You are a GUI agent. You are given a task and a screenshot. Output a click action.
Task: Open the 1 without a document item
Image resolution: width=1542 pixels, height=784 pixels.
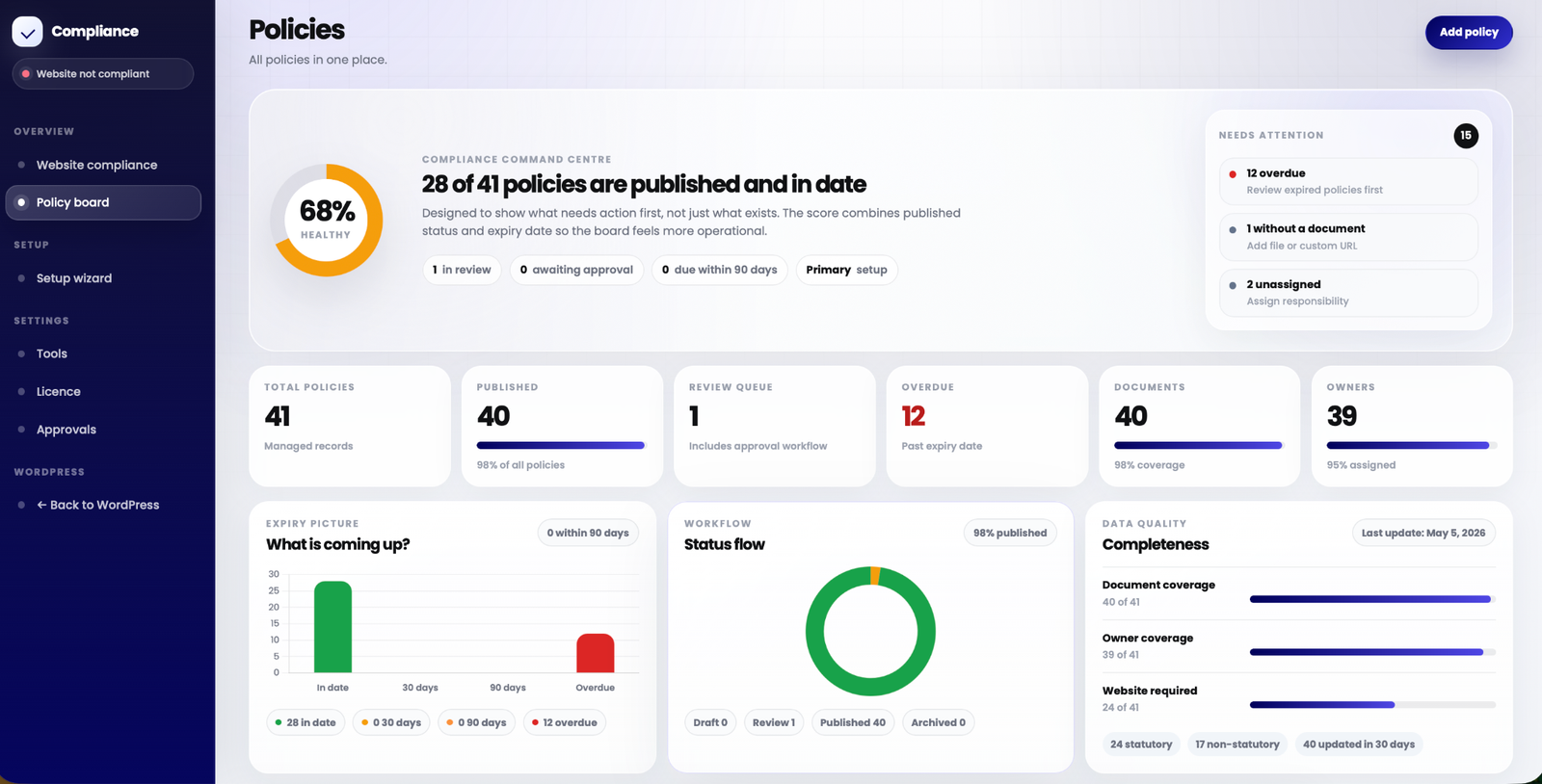(x=1348, y=237)
